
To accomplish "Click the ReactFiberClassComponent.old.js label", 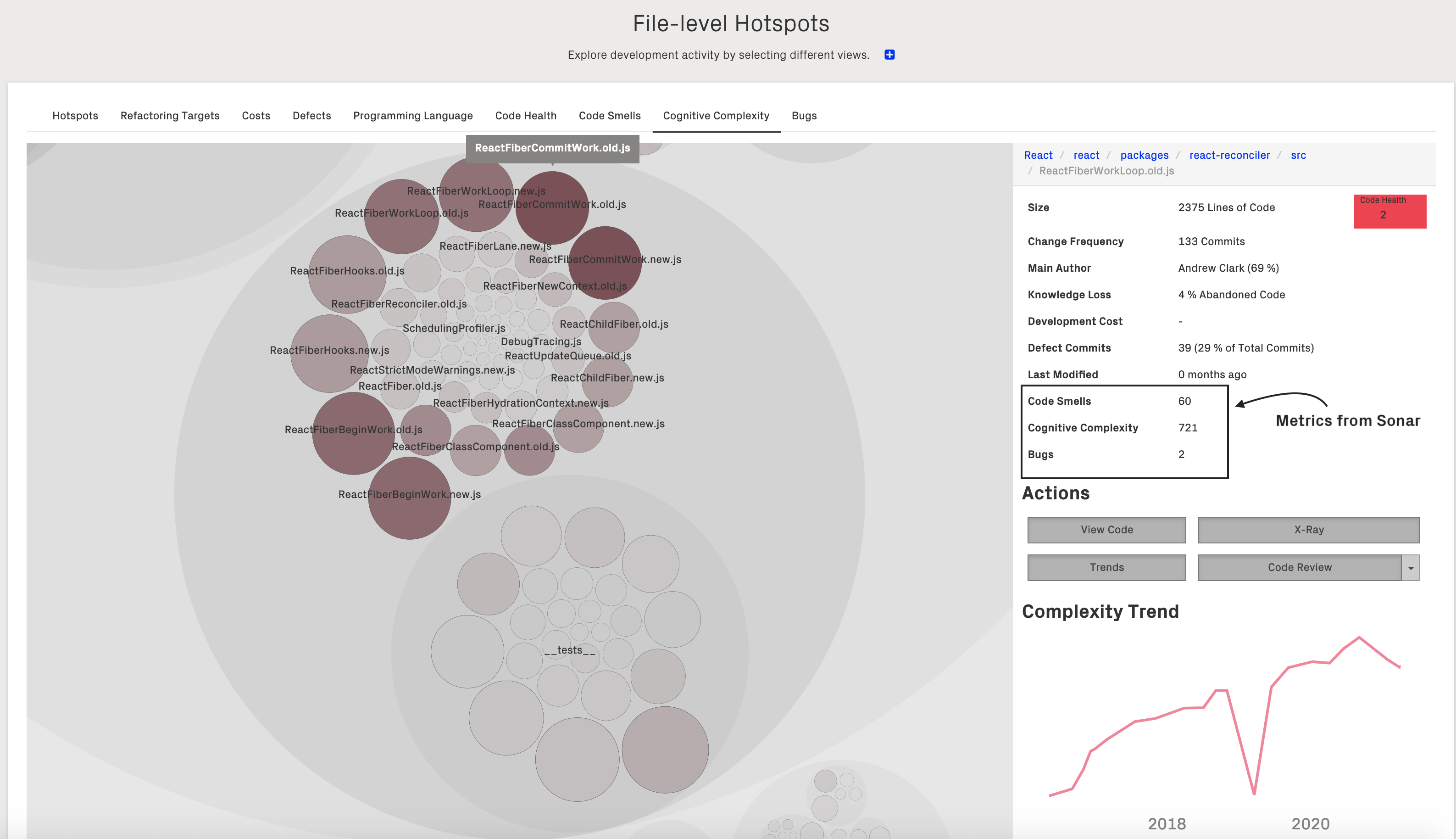I will point(476,447).
